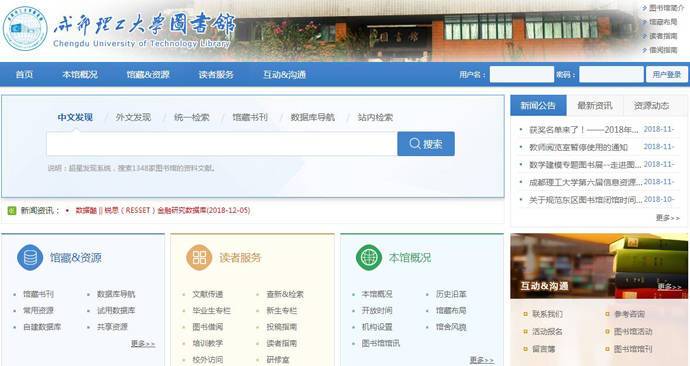Screen dimensions: 690x366
Task: Click the main search text box
Action: pyautogui.click(x=222, y=144)
